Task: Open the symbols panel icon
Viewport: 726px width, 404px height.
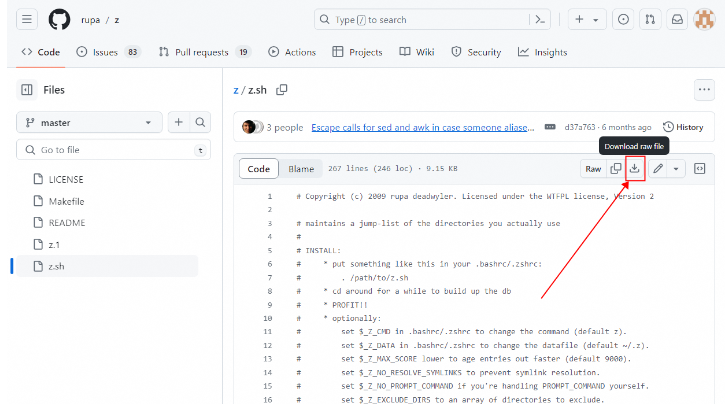Action: point(700,169)
